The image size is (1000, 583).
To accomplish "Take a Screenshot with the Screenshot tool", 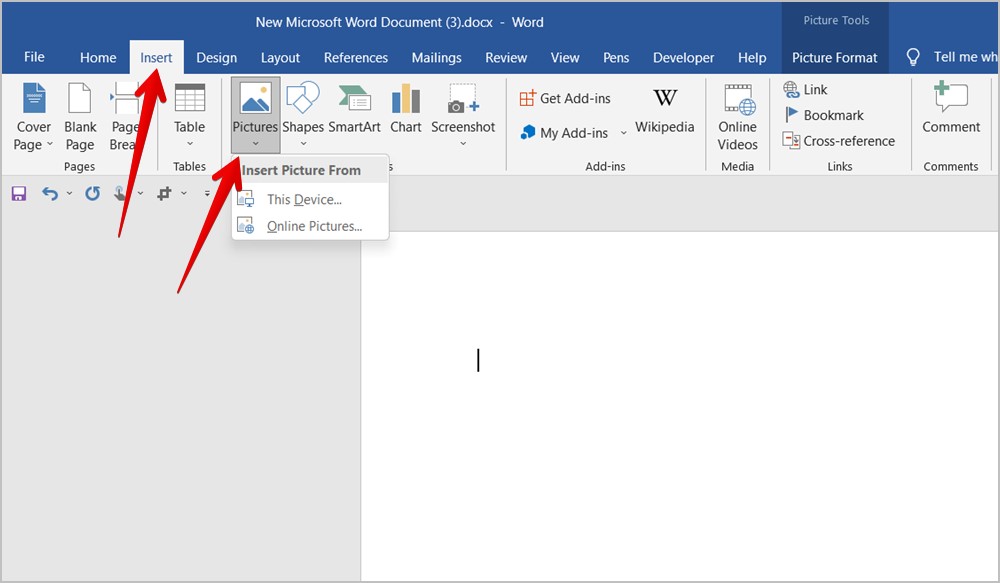I will click(463, 112).
